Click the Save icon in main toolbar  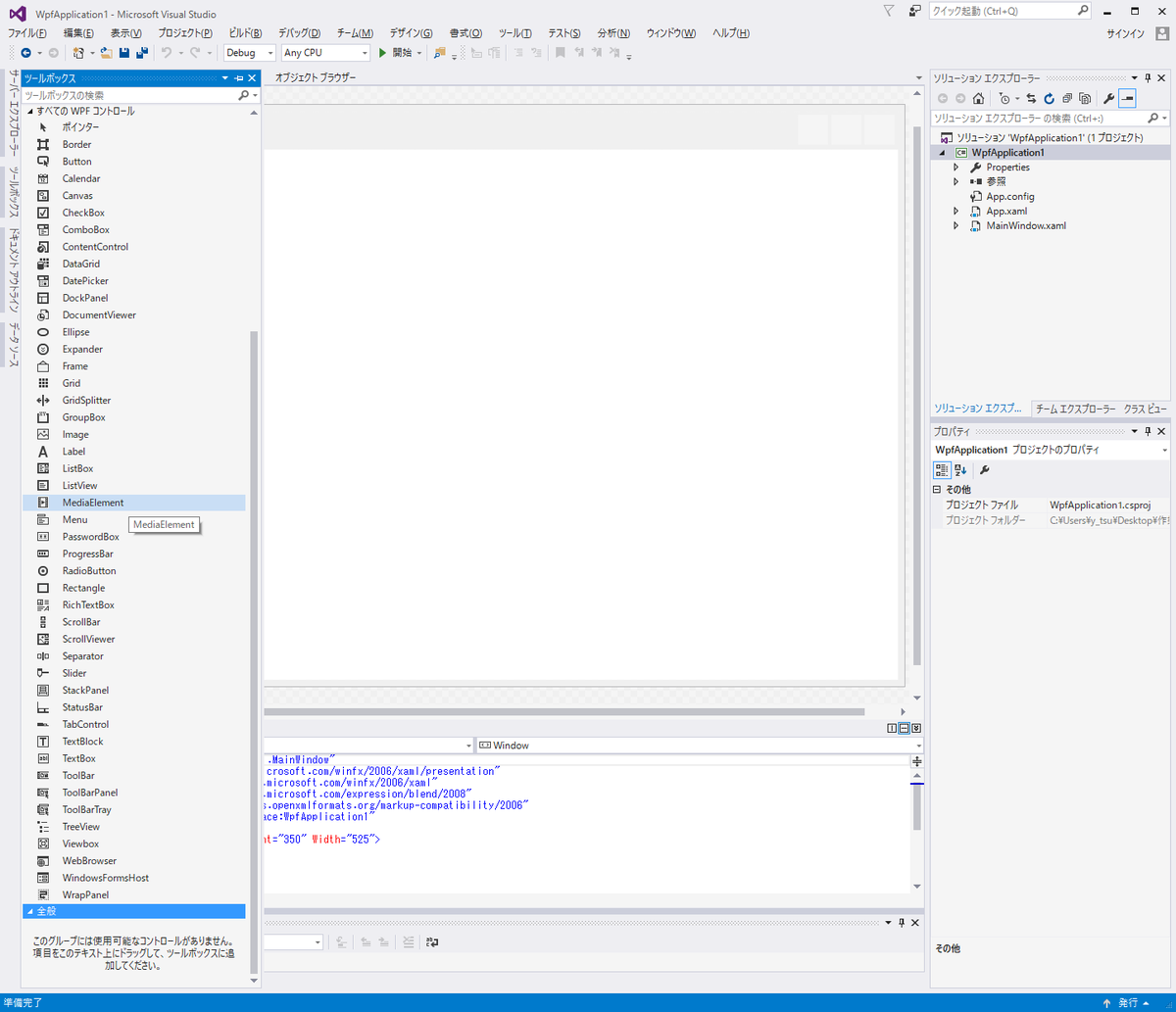pos(124,53)
